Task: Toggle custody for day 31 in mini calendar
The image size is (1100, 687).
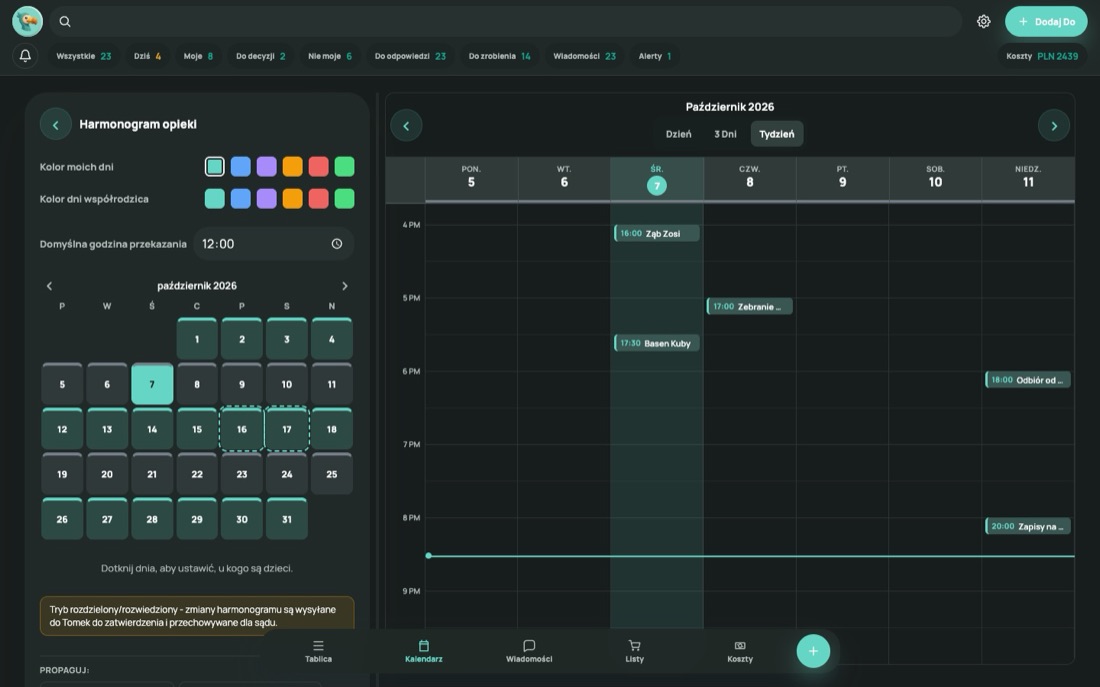Action: click(287, 519)
